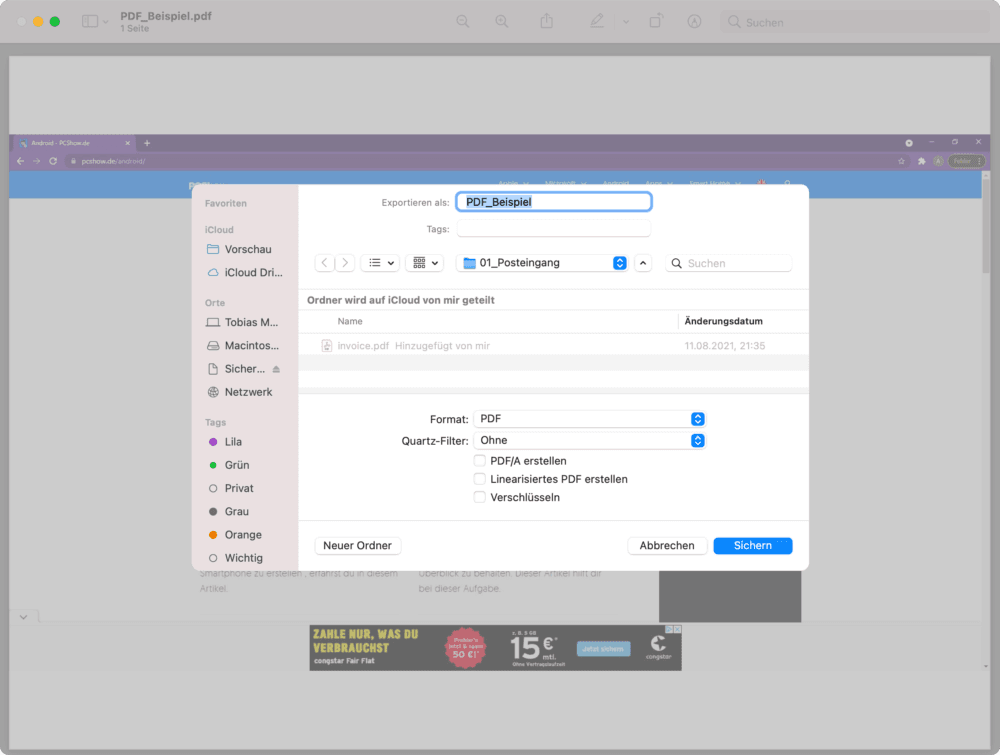
Task: Open the Share icon in Preview toolbar
Action: [547, 22]
